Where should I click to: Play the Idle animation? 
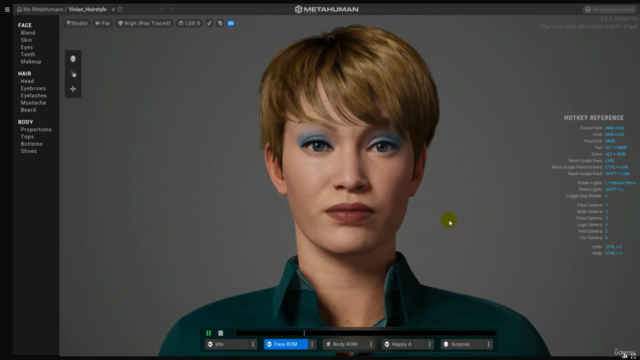[227, 344]
